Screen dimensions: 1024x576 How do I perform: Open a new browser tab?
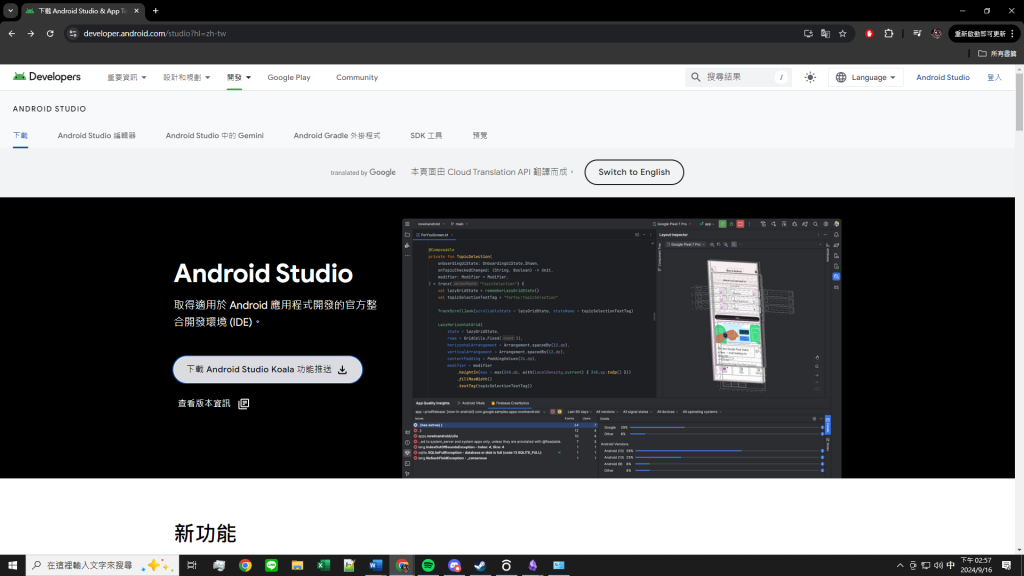click(x=155, y=10)
